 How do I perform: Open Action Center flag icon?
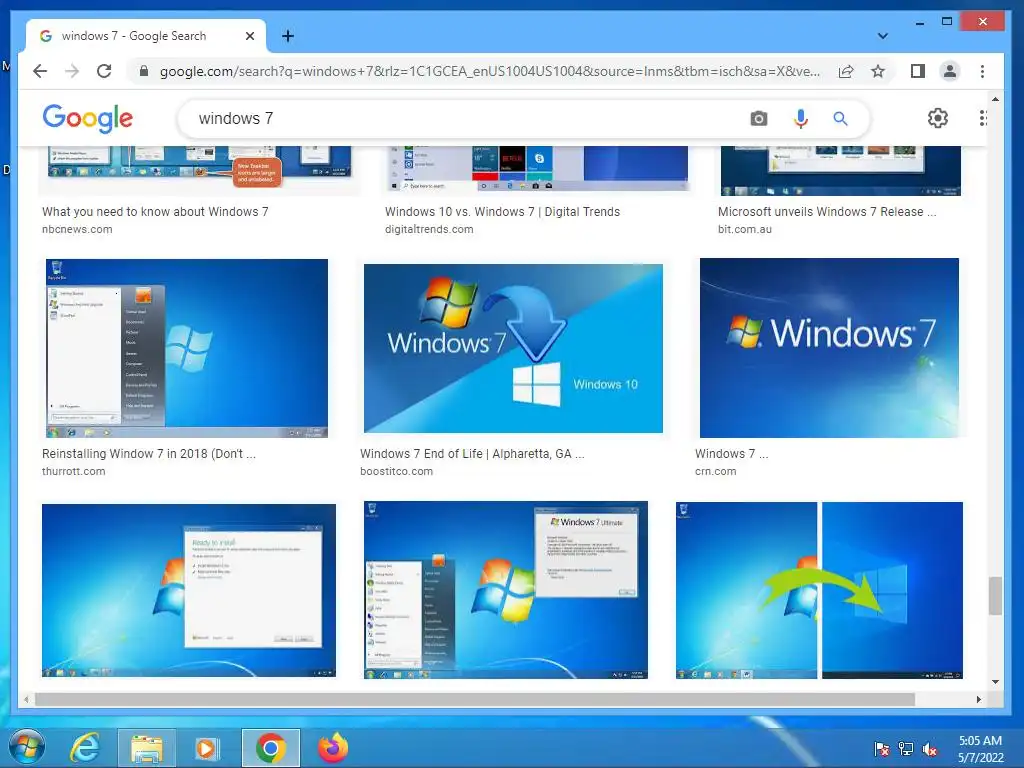coord(881,748)
